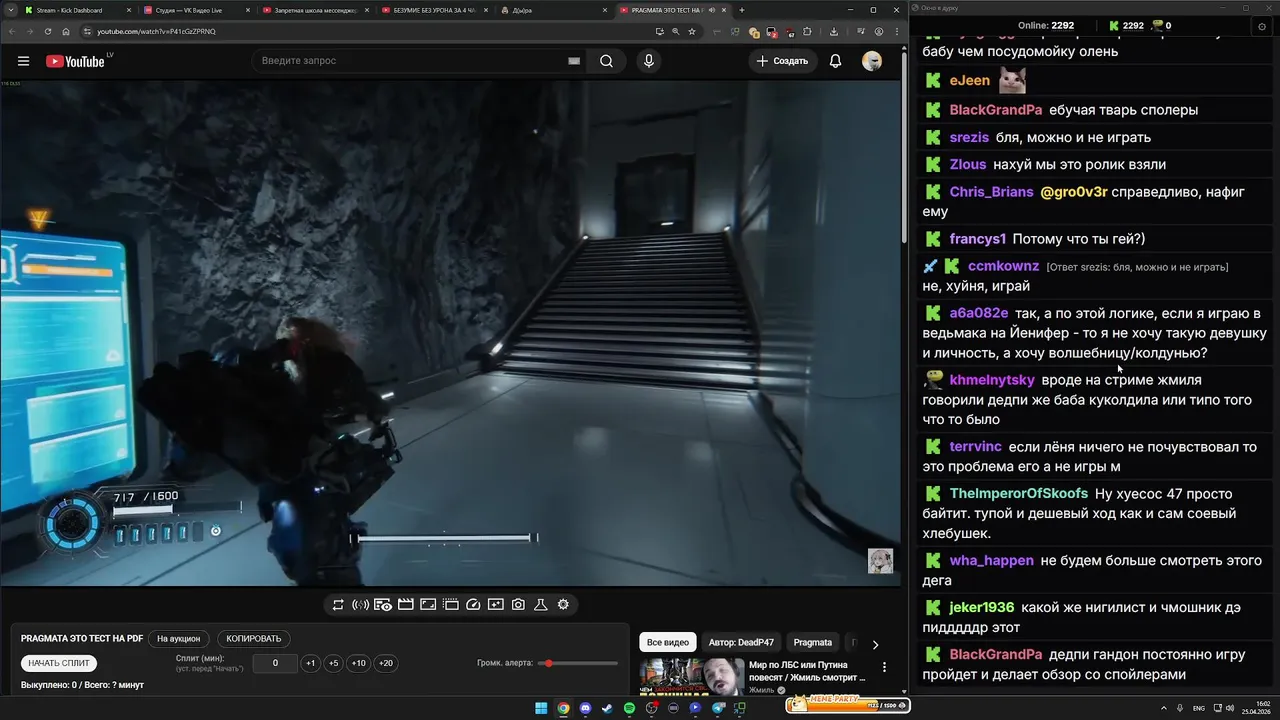Take a video screenshot with the camera icon
The height and width of the screenshot is (720, 1280).
click(x=518, y=605)
